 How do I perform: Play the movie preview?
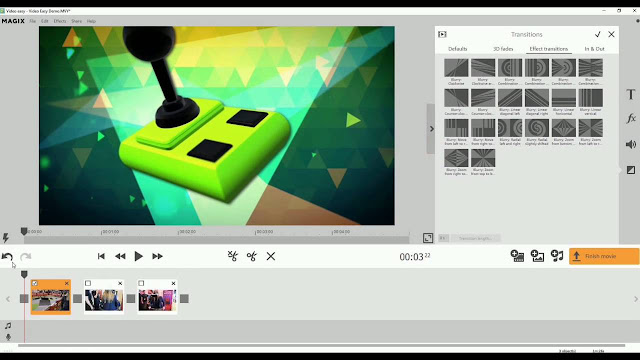138,256
